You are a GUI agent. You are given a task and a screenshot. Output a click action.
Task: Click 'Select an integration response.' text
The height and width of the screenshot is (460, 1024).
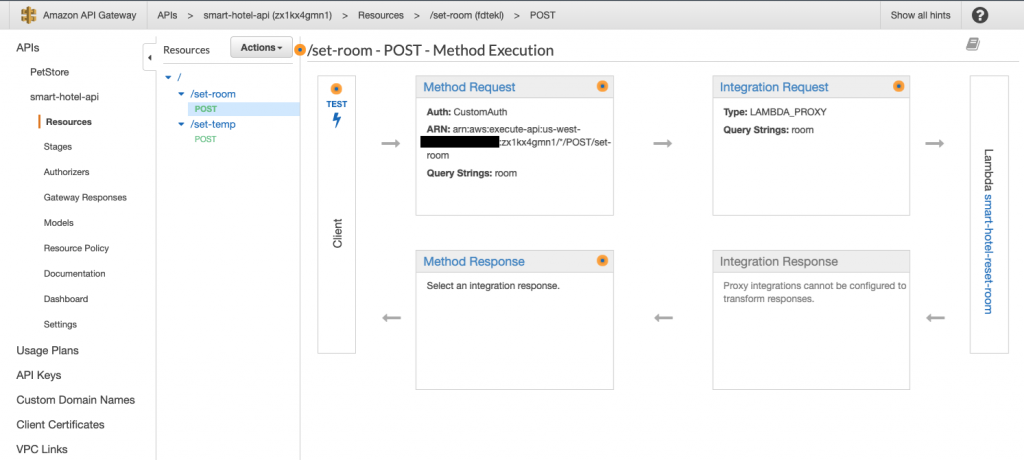pyautogui.click(x=493, y=286)
